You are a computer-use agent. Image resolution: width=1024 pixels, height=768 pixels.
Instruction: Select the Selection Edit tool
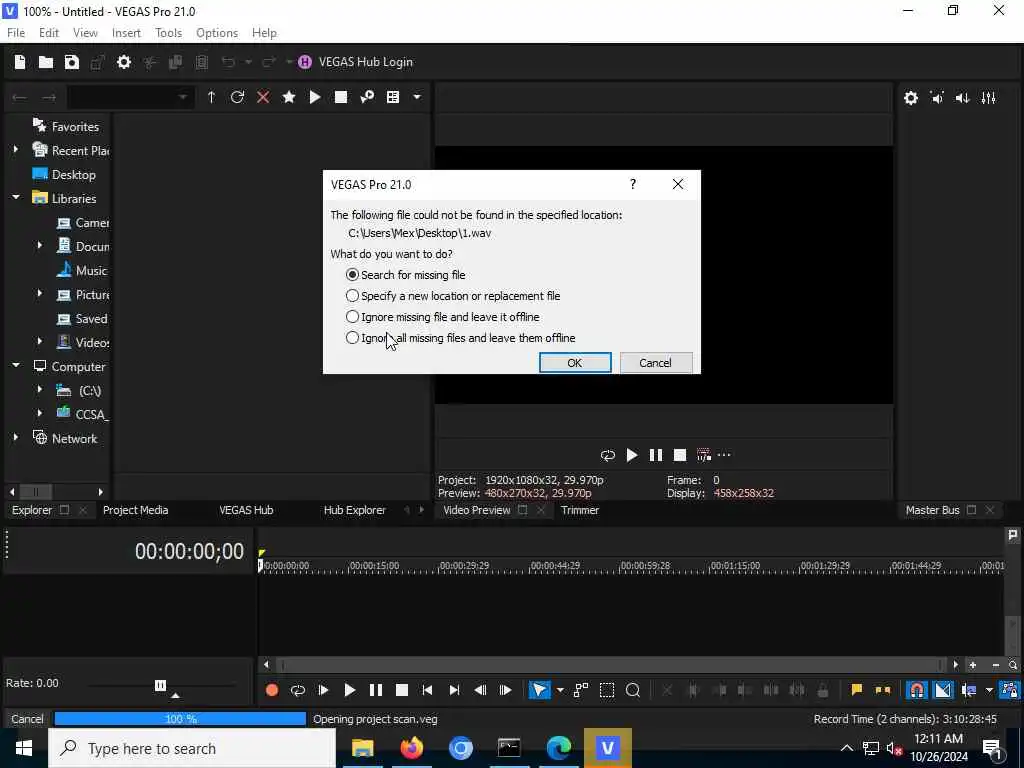click(607, 690)
